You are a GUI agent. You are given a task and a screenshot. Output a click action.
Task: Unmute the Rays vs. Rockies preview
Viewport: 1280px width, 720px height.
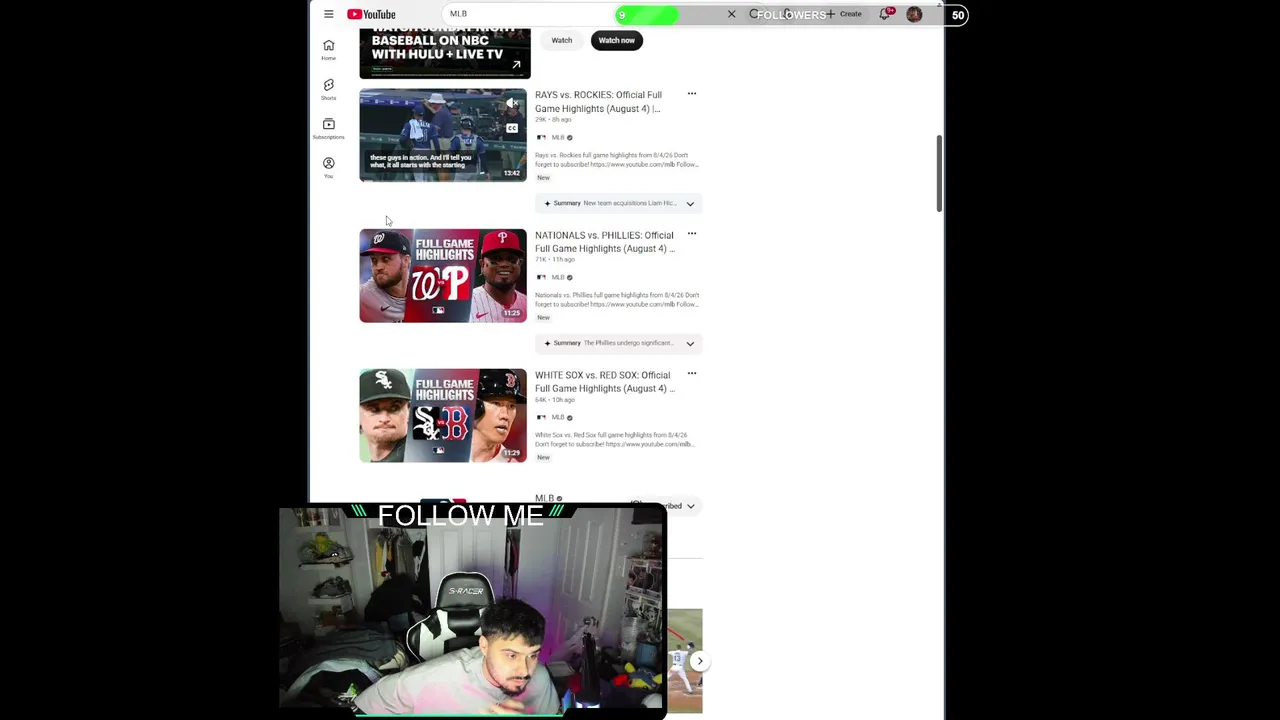pos(512,103)
